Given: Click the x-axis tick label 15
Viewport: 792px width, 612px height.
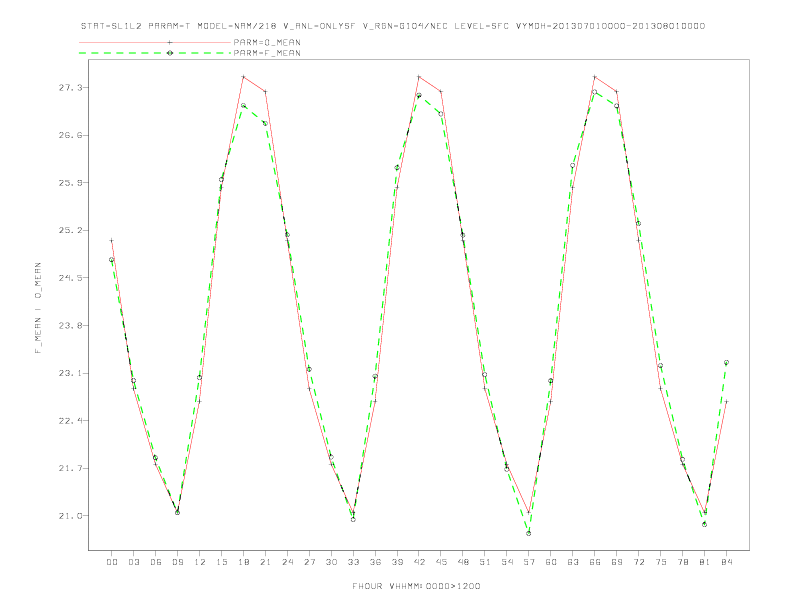Looking at the screenshot, I should pos(222,562).
